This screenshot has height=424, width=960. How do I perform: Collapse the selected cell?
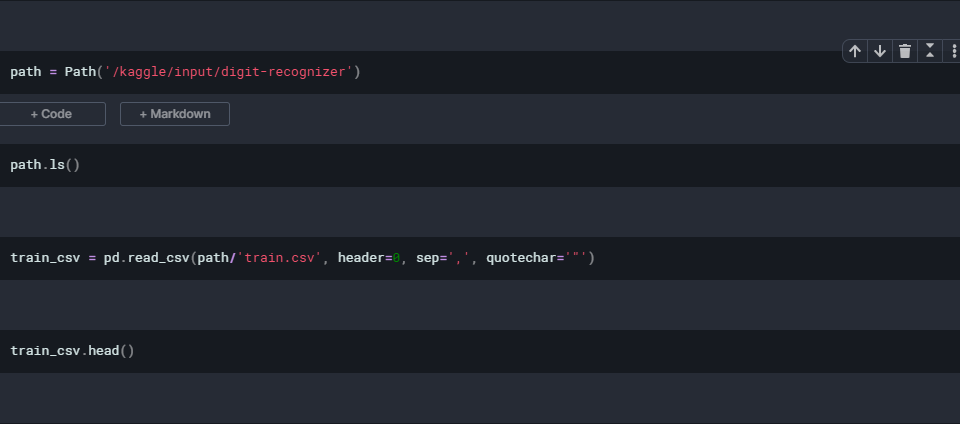[930, 51]
